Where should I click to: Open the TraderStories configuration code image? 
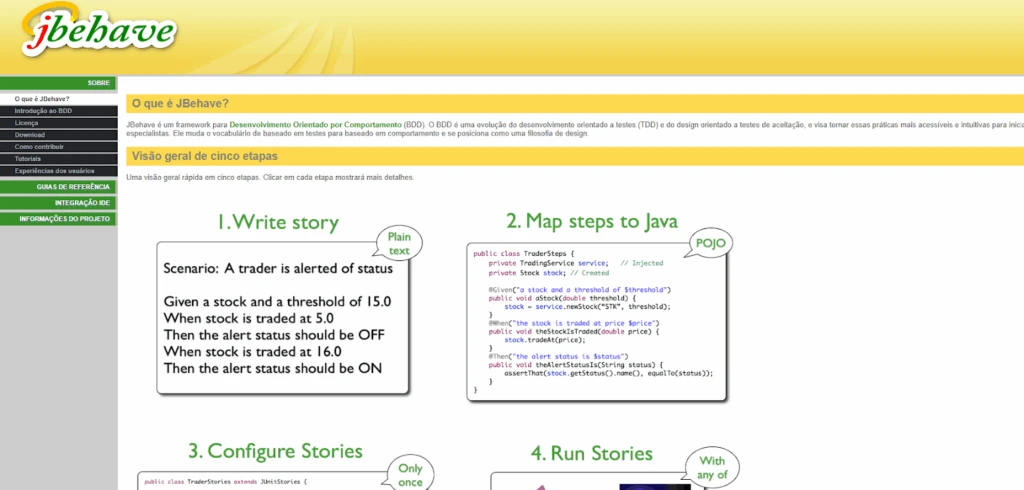tap(260, 481)
